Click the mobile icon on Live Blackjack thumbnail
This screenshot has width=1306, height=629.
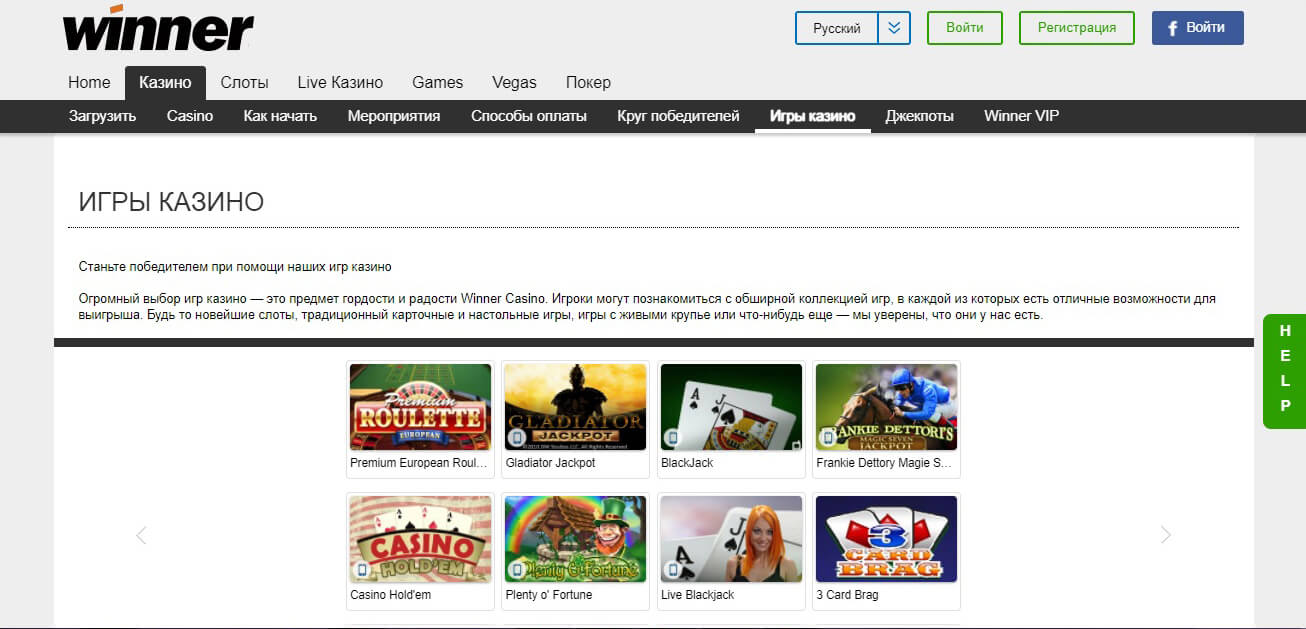pyautogui.click(x=675, y=568)
